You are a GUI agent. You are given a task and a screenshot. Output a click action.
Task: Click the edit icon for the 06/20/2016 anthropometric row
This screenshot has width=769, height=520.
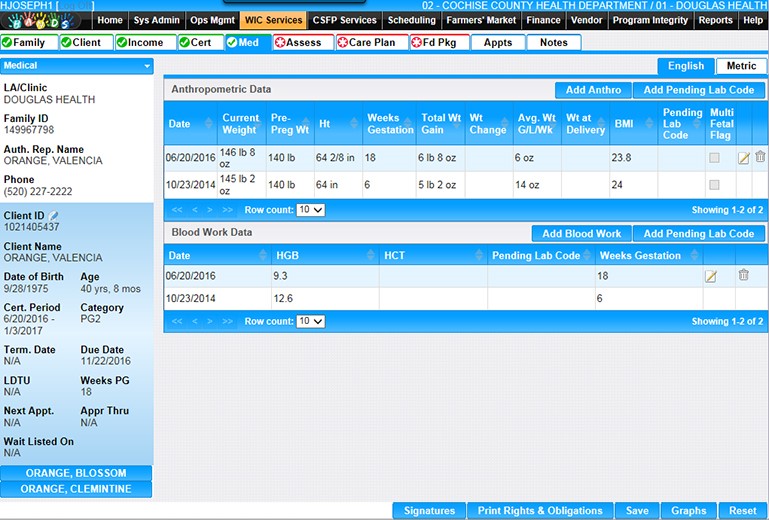pyautogui.click(x=743, y=158)
